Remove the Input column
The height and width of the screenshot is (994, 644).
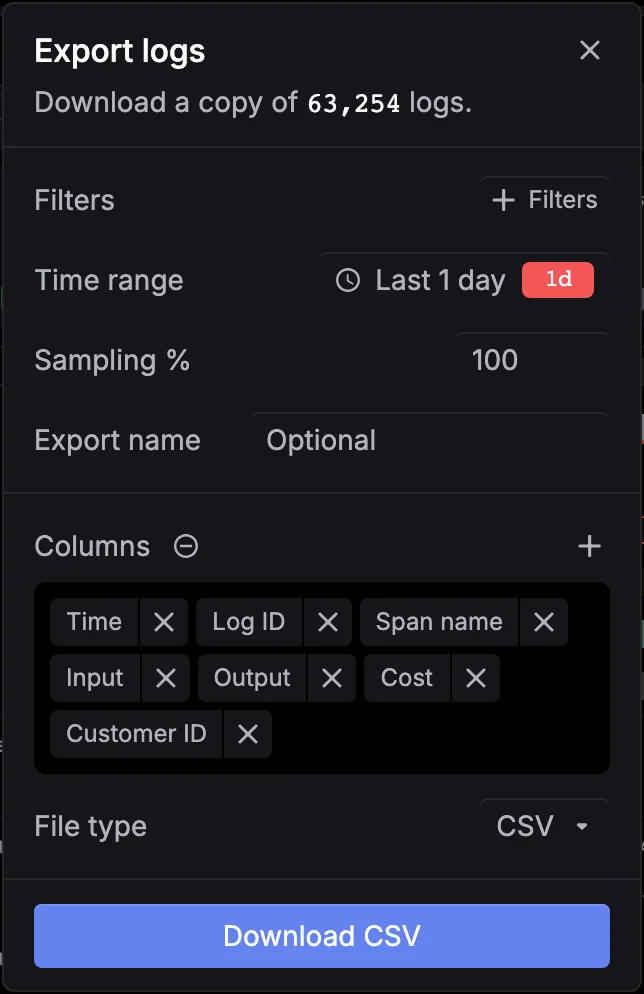pos(165,678)
